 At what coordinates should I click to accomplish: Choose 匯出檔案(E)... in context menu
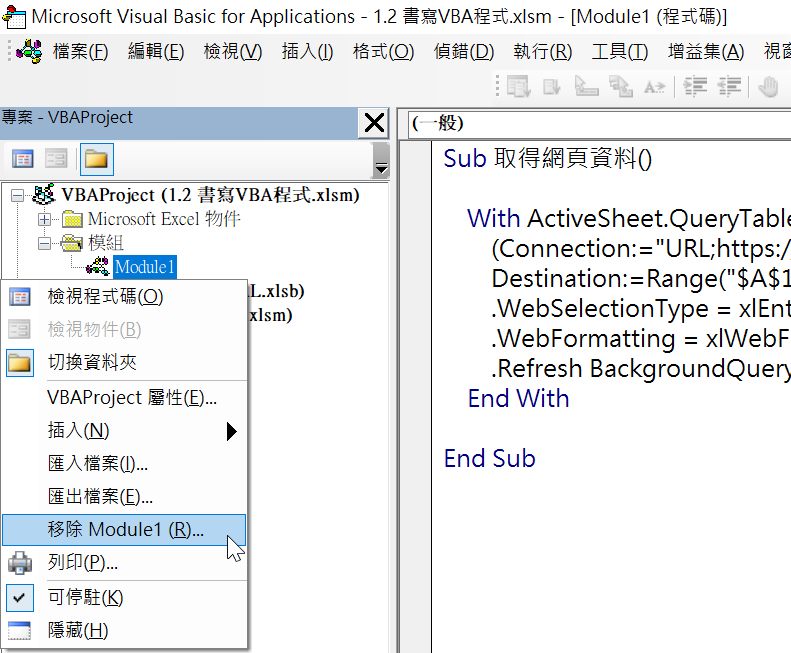[125, 497]
